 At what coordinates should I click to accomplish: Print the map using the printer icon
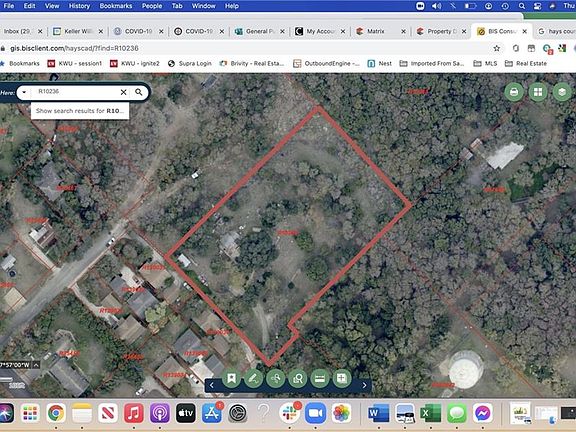(514, 92)
